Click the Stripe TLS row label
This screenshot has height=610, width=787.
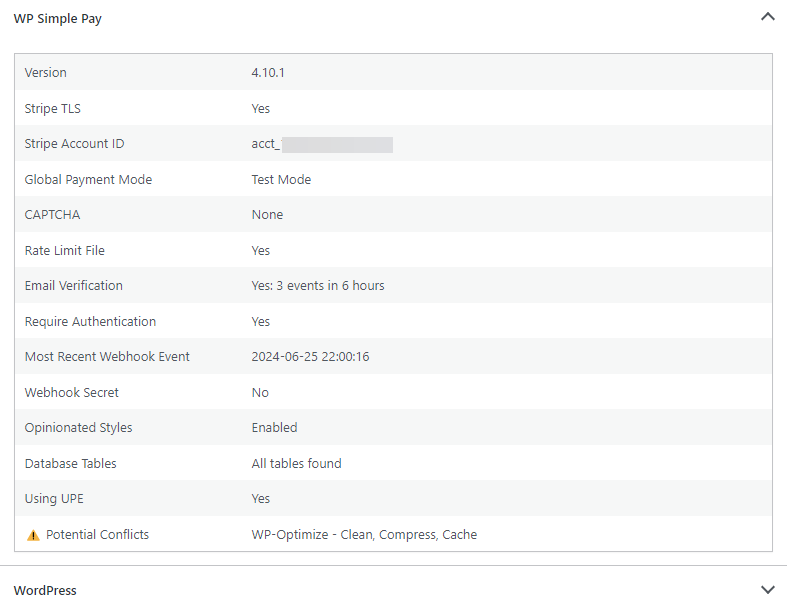pos(53,109)
